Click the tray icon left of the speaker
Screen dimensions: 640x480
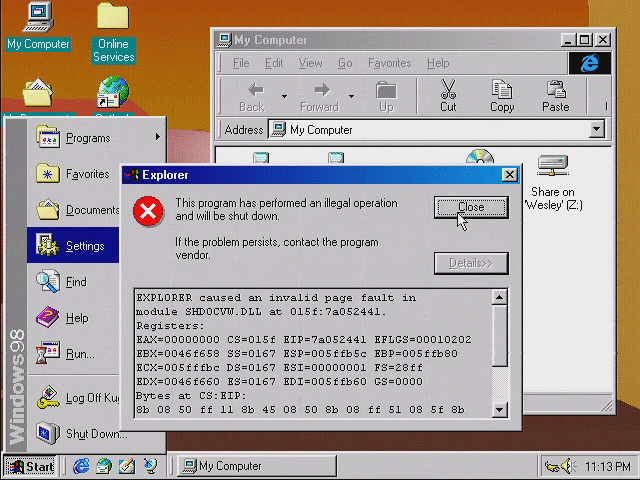pos(552,466)
